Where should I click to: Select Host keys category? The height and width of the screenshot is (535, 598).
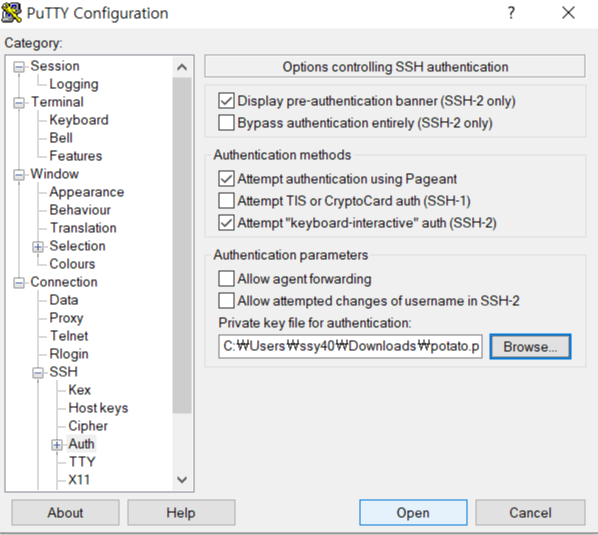[98, 408]
